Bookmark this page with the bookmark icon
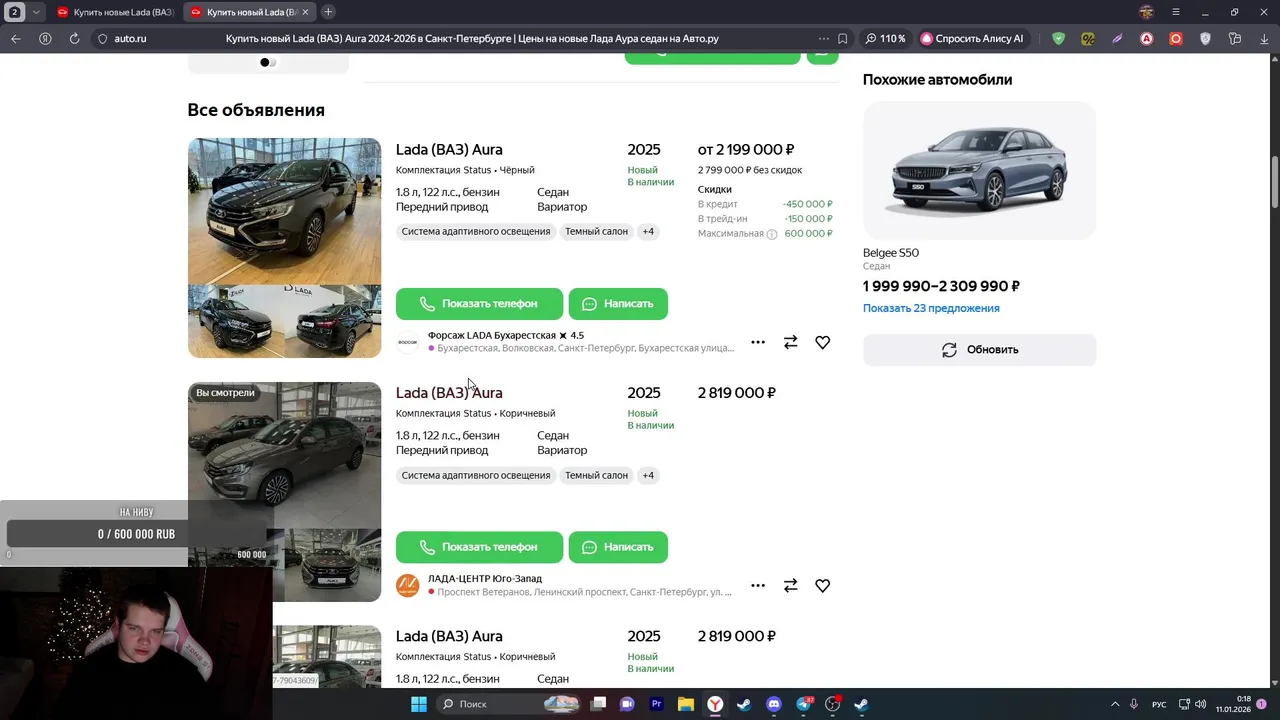 tap(843, 39)
